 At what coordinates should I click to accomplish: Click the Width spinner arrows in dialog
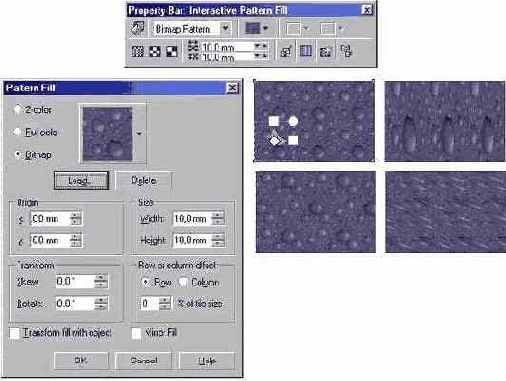(218, 219)
